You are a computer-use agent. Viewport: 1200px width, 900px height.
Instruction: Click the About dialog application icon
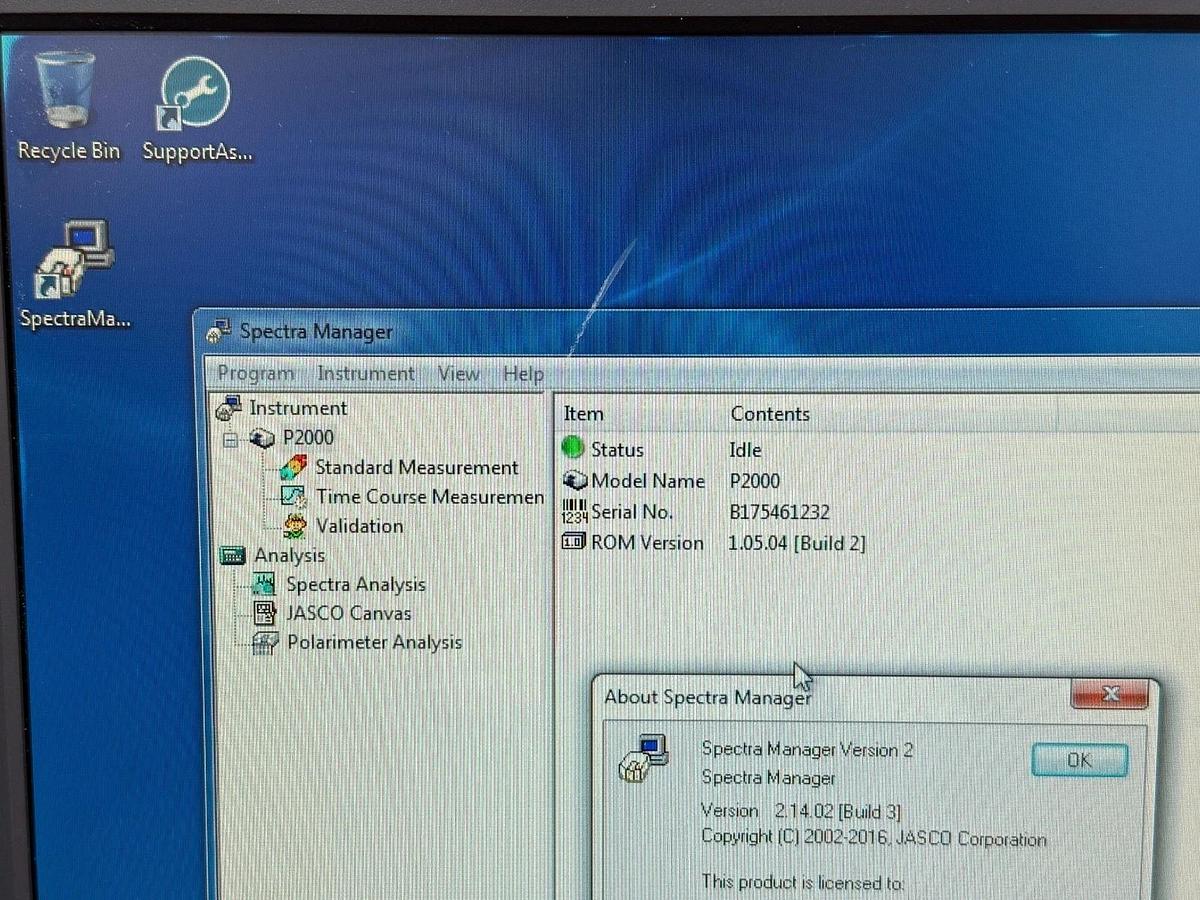coord(643,760)
